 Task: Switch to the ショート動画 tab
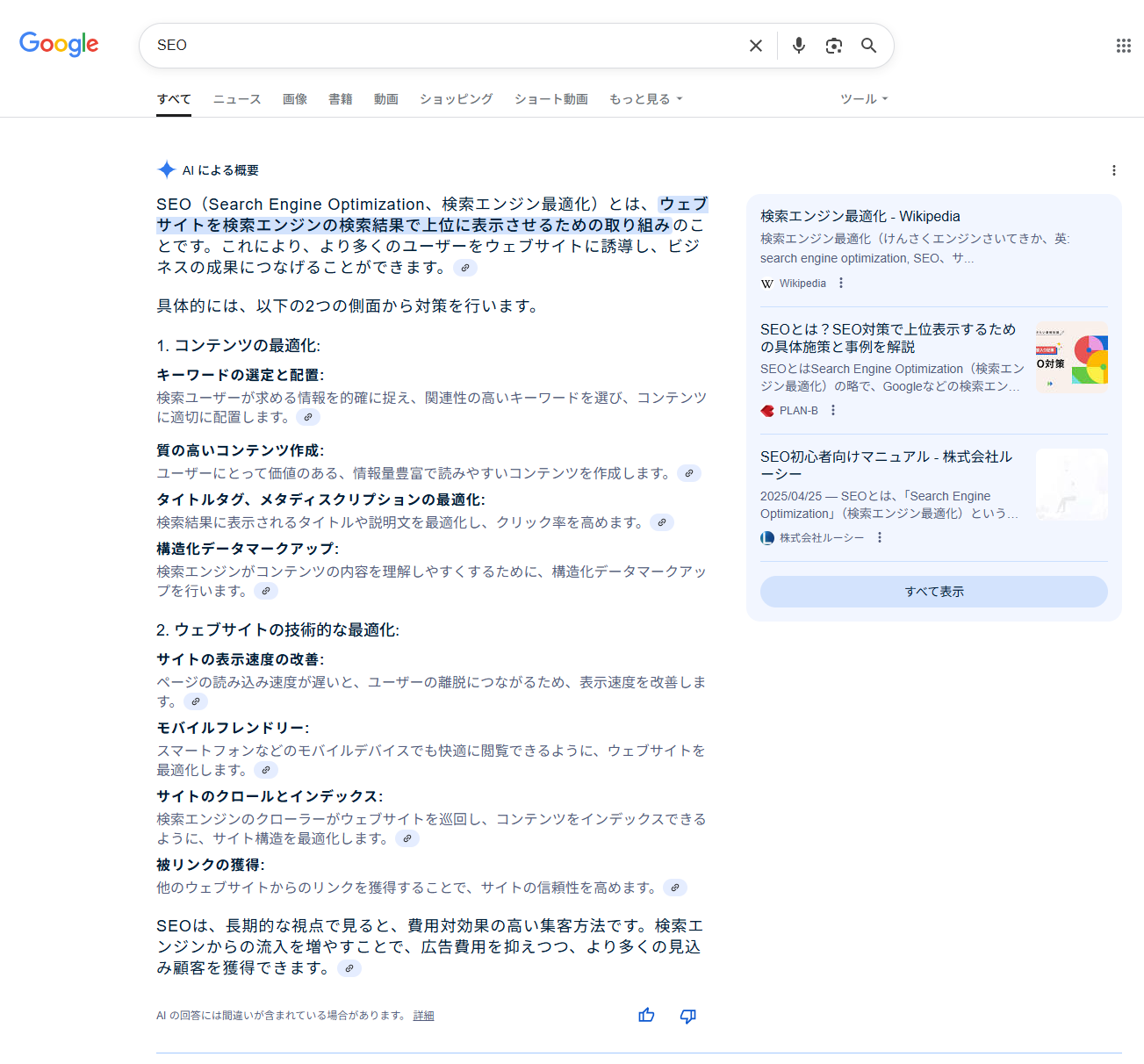pos(551,99)
